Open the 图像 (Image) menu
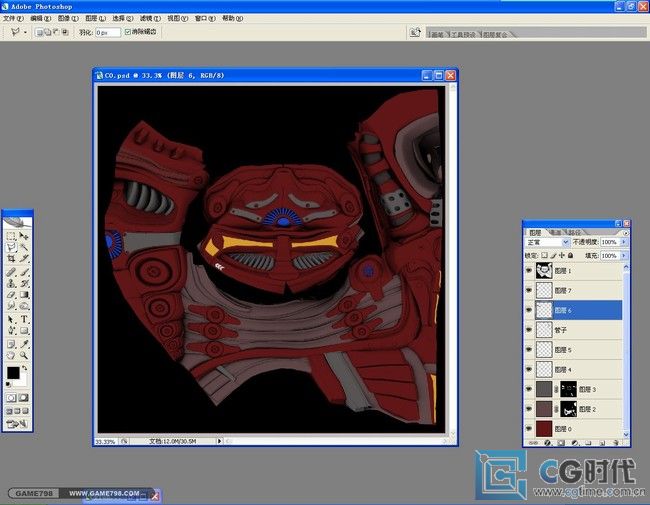 coord(68,19)
